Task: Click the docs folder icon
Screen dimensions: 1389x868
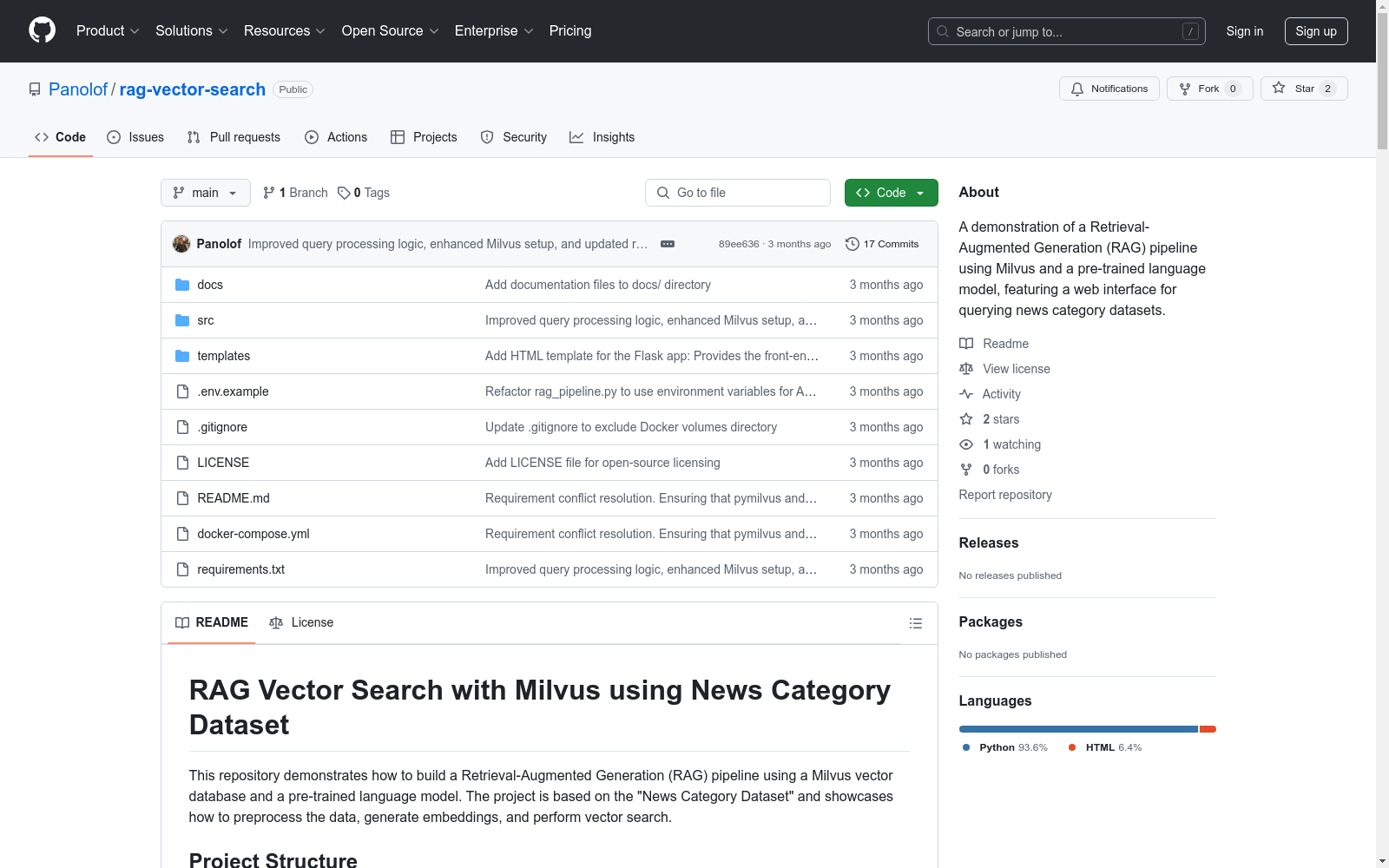Action: point(182,285)
